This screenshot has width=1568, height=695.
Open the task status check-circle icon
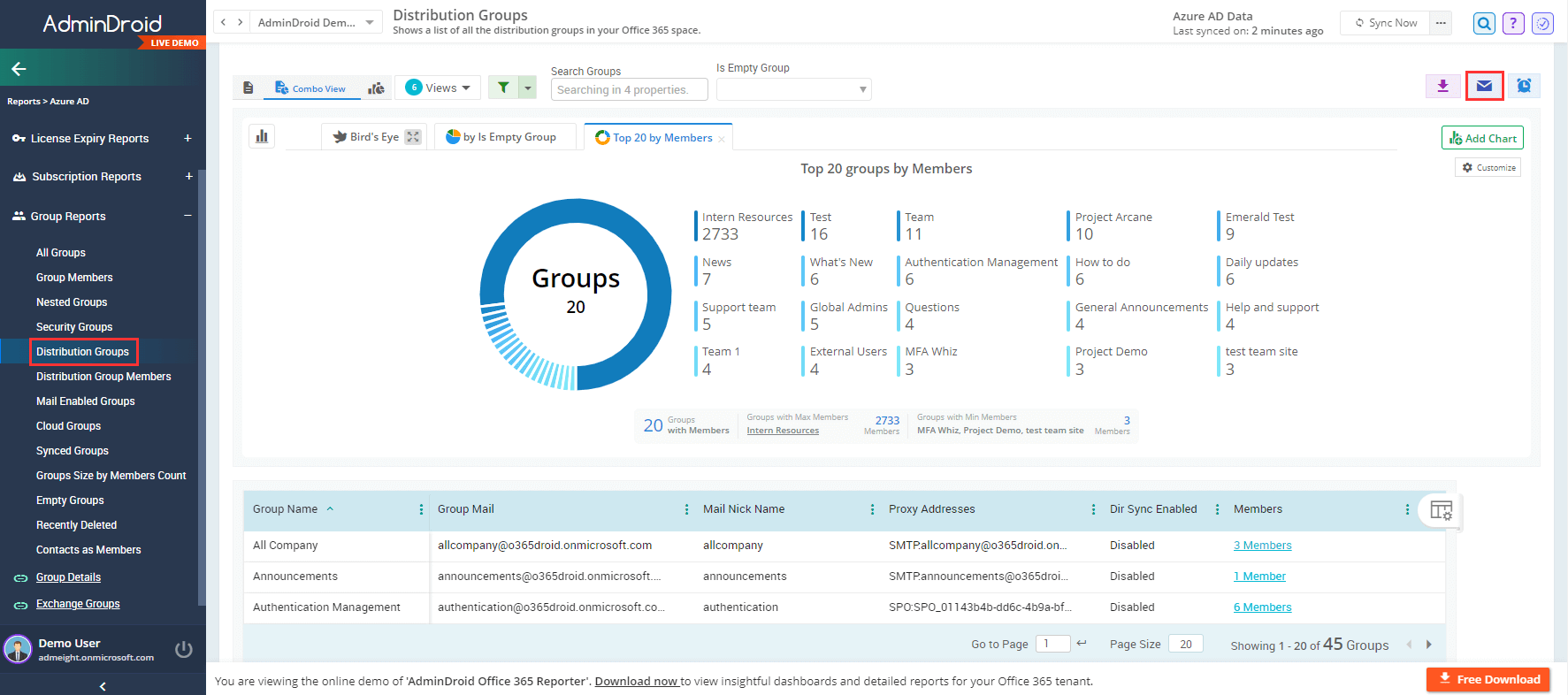pyautogui.click(x=1542, y=23)
